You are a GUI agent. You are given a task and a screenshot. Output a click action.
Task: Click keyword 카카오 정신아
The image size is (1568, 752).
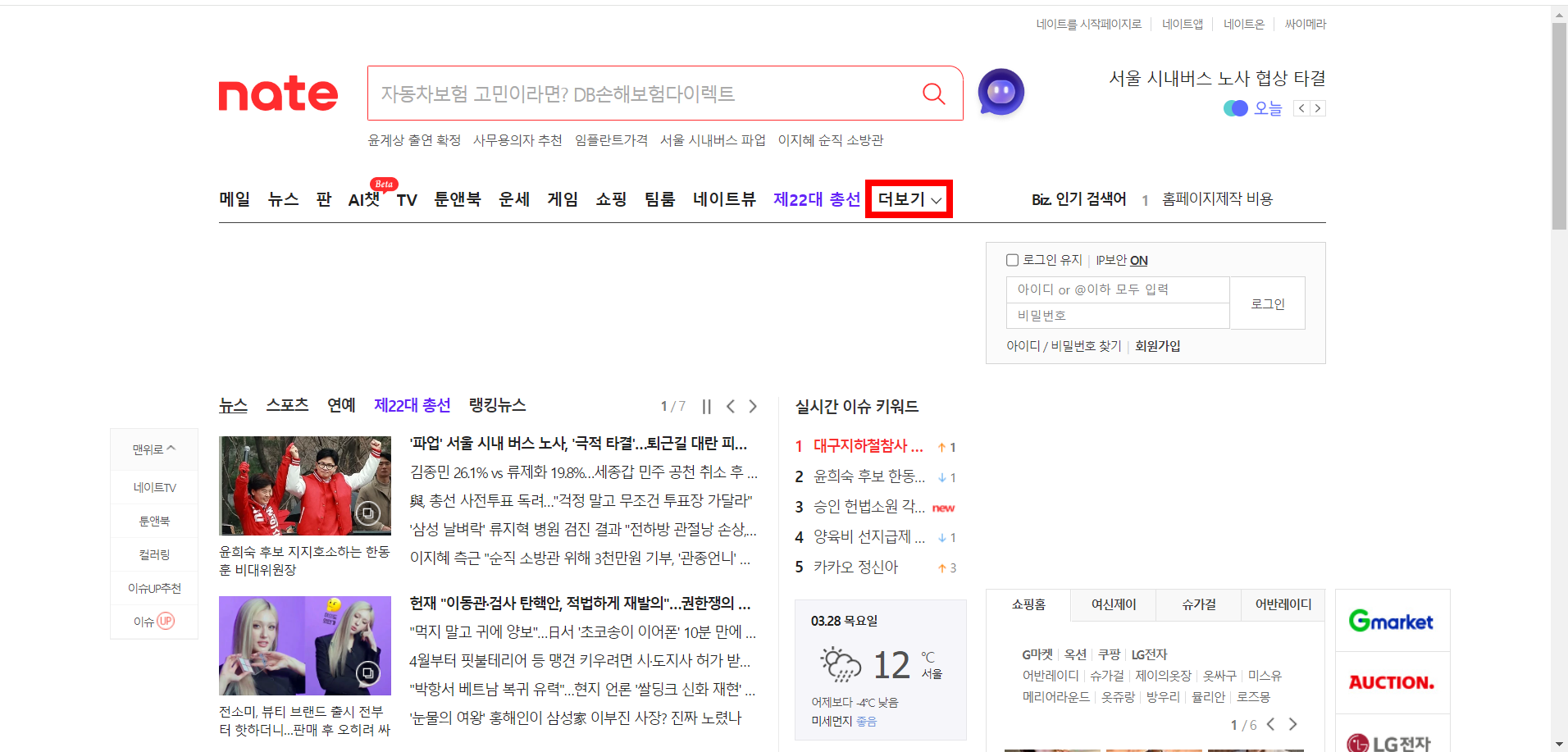point(855,567)
